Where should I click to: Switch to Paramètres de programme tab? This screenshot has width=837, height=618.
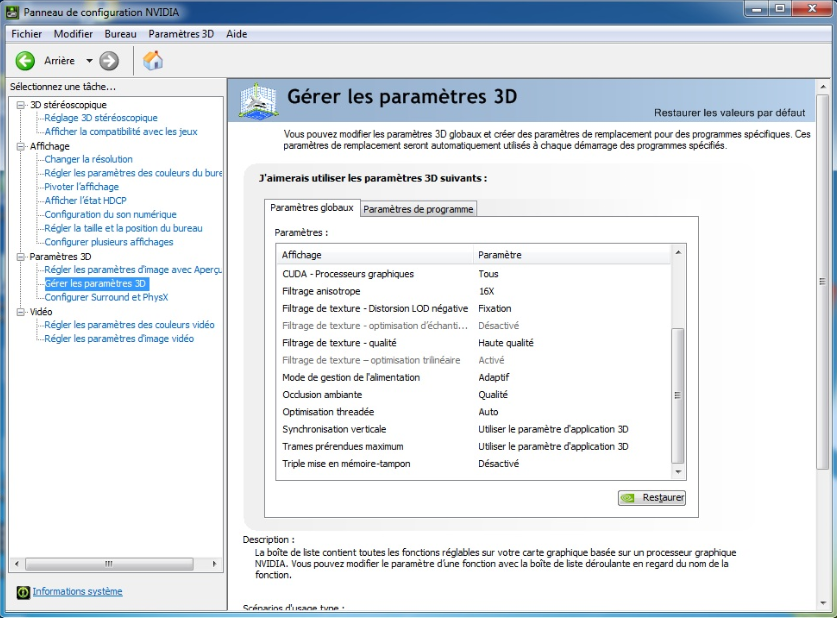[x=418, y=209]
